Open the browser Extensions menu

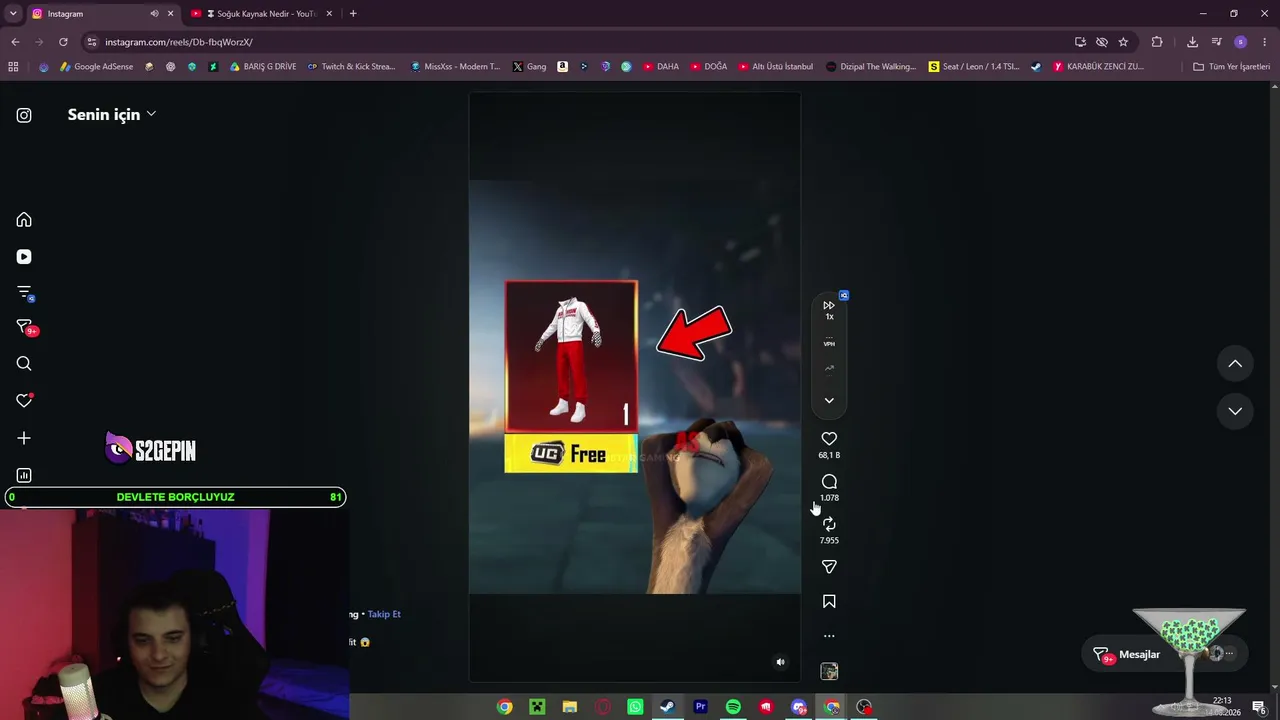[1157, 42]
